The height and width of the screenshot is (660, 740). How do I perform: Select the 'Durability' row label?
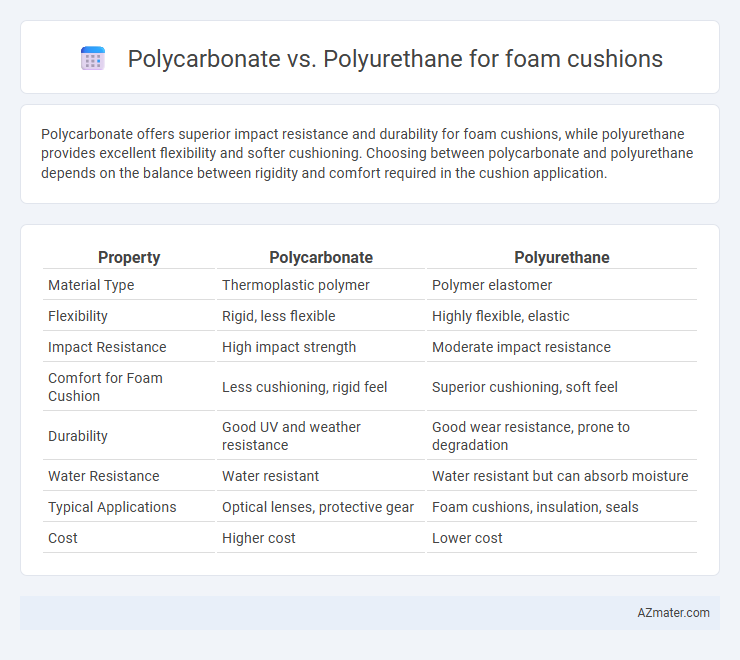click(x=78, y=436)
